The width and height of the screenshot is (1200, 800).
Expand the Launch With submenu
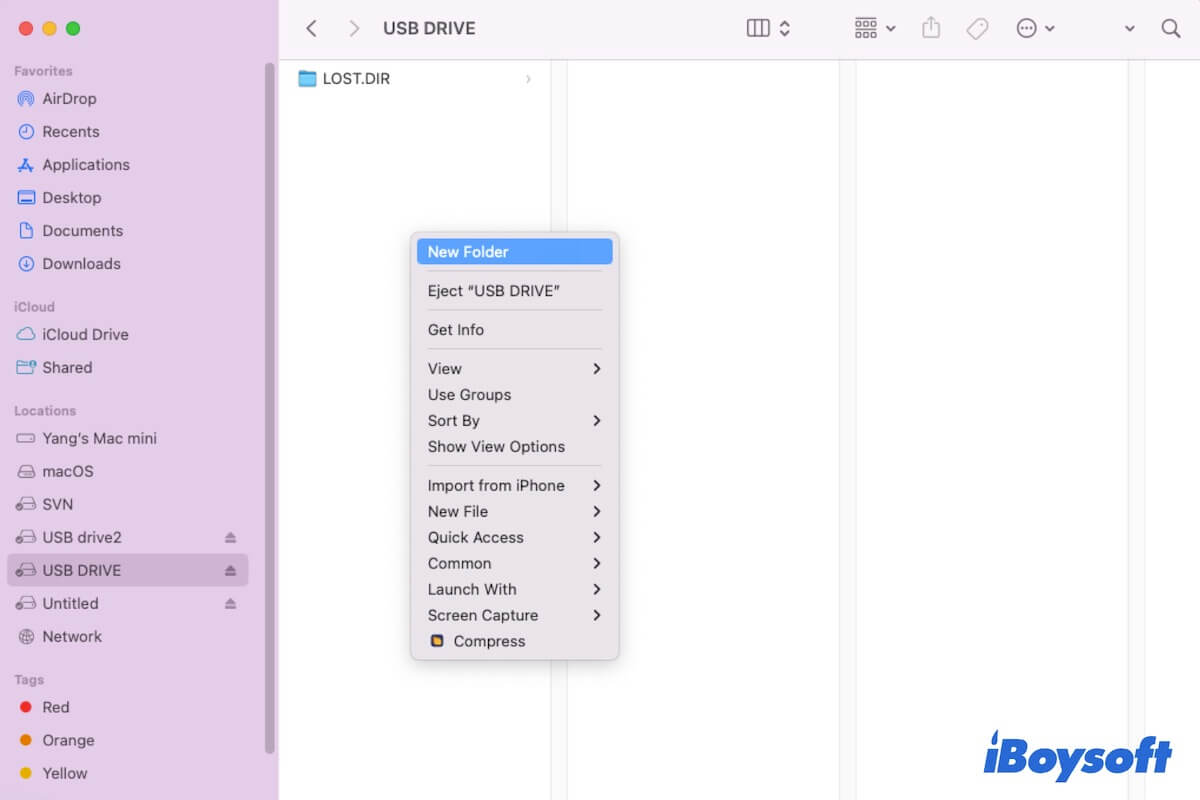pos(471,589)
